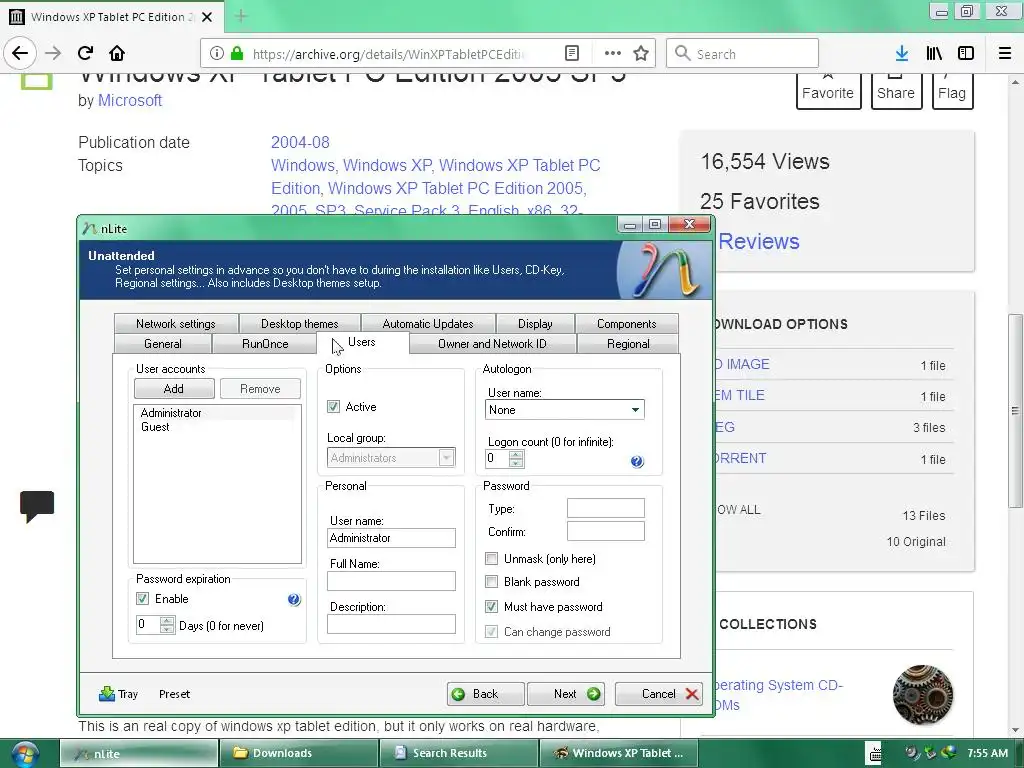The image size is (1024, 768).
Task: Click Cancel button in nLite
Action: click(659, 694)
